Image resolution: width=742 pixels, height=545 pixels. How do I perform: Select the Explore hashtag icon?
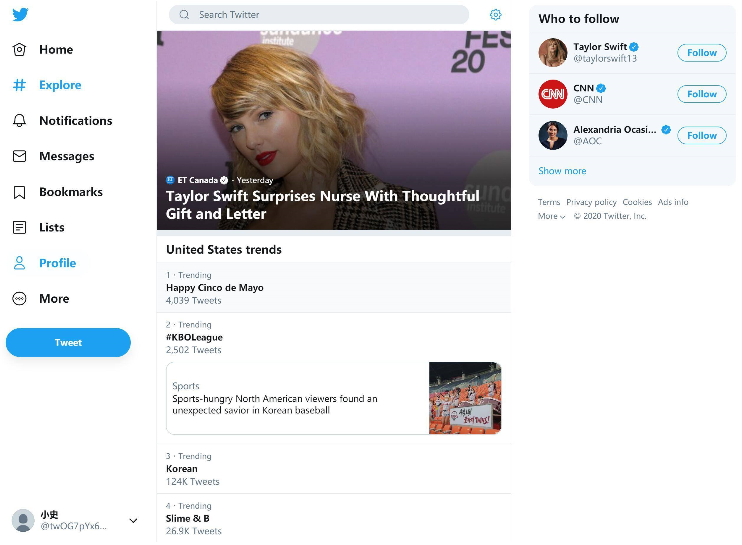point(19,85)
